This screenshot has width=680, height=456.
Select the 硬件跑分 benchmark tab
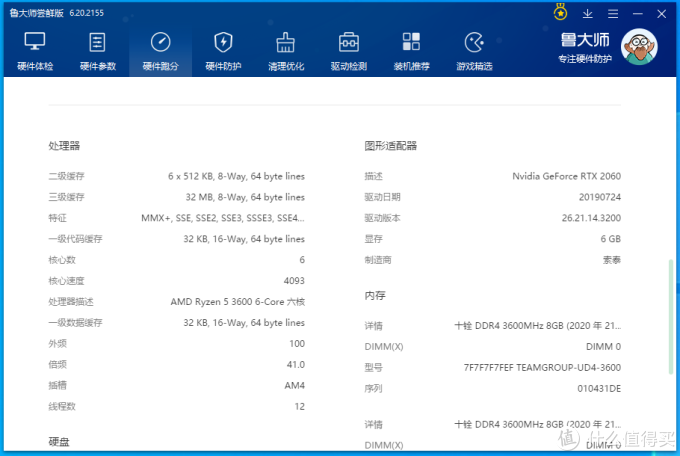[160, 52]
